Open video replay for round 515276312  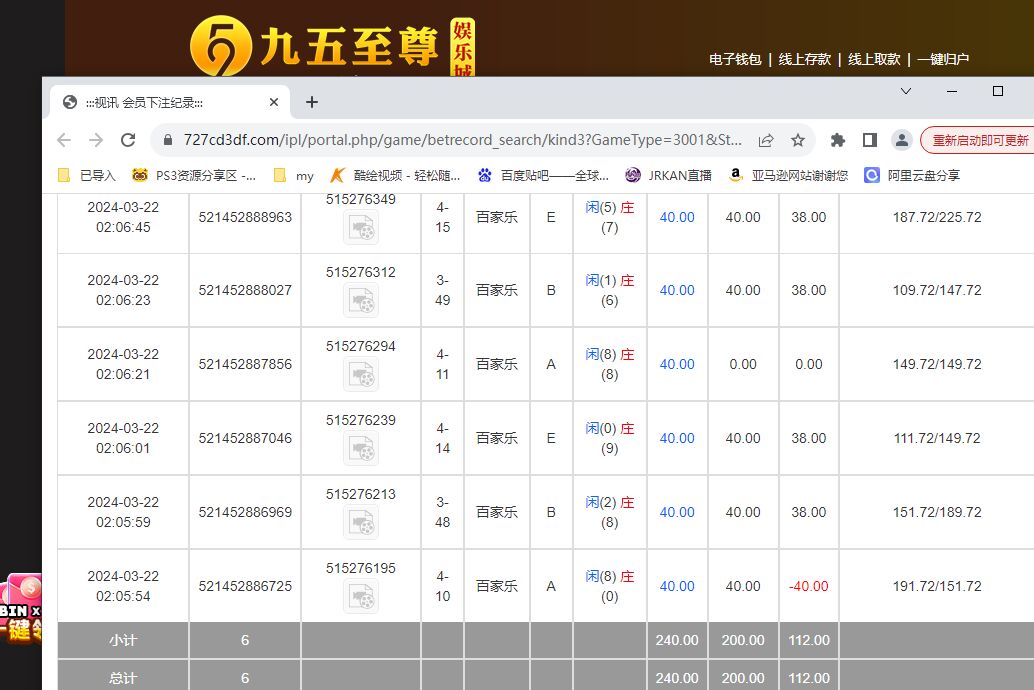click(360, 300)
